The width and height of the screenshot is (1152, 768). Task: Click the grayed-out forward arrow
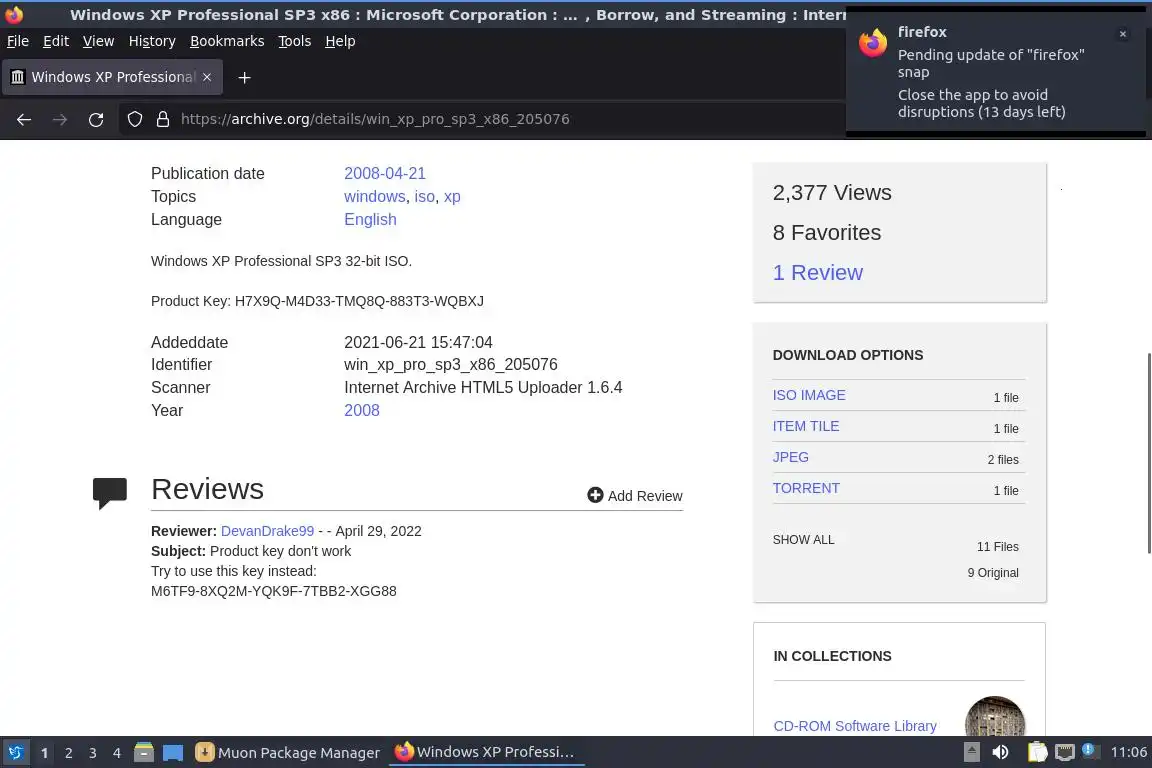click(60, 119)
